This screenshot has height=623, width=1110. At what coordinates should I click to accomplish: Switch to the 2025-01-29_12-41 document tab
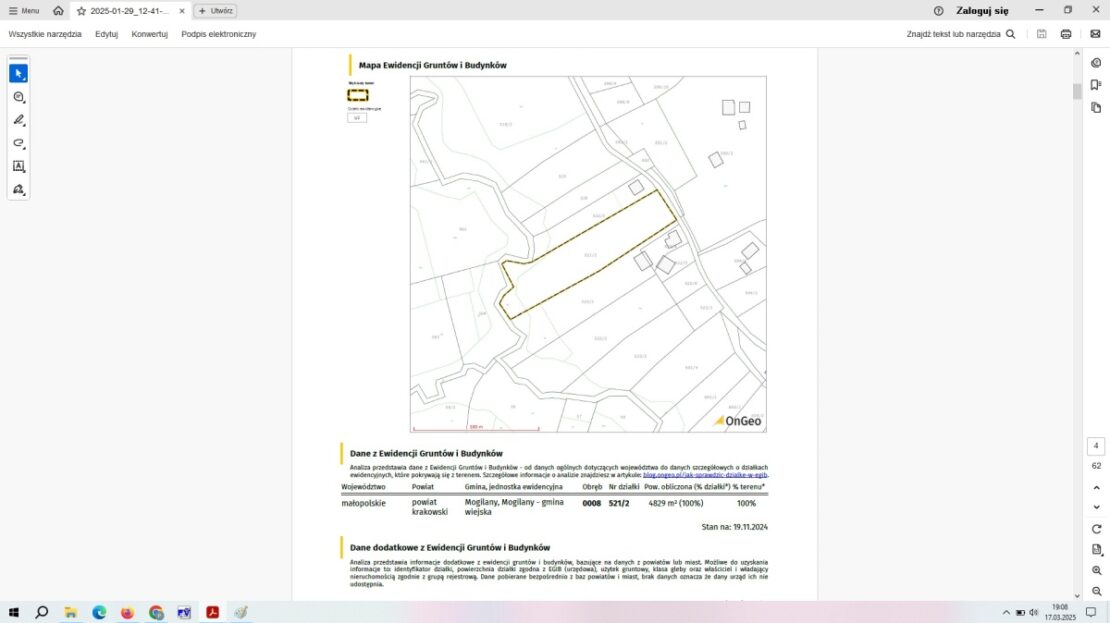pos(130,11)
